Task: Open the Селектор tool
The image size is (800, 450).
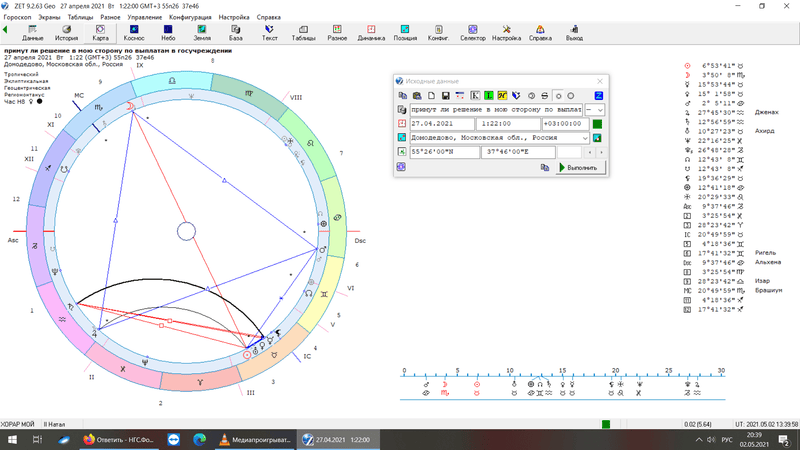Action: click(x=472, y=33)
